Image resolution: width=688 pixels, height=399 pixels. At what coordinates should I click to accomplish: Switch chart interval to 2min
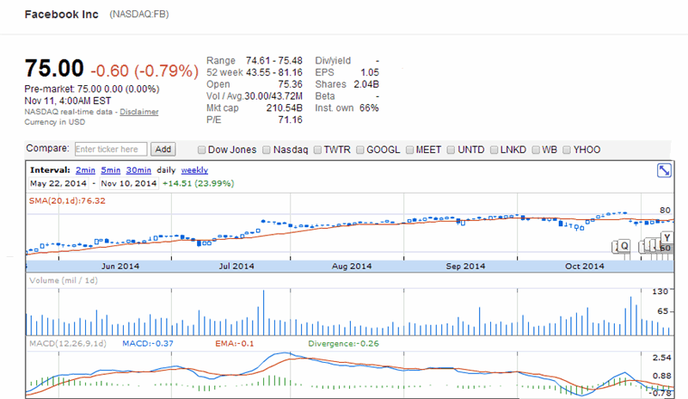85,170
